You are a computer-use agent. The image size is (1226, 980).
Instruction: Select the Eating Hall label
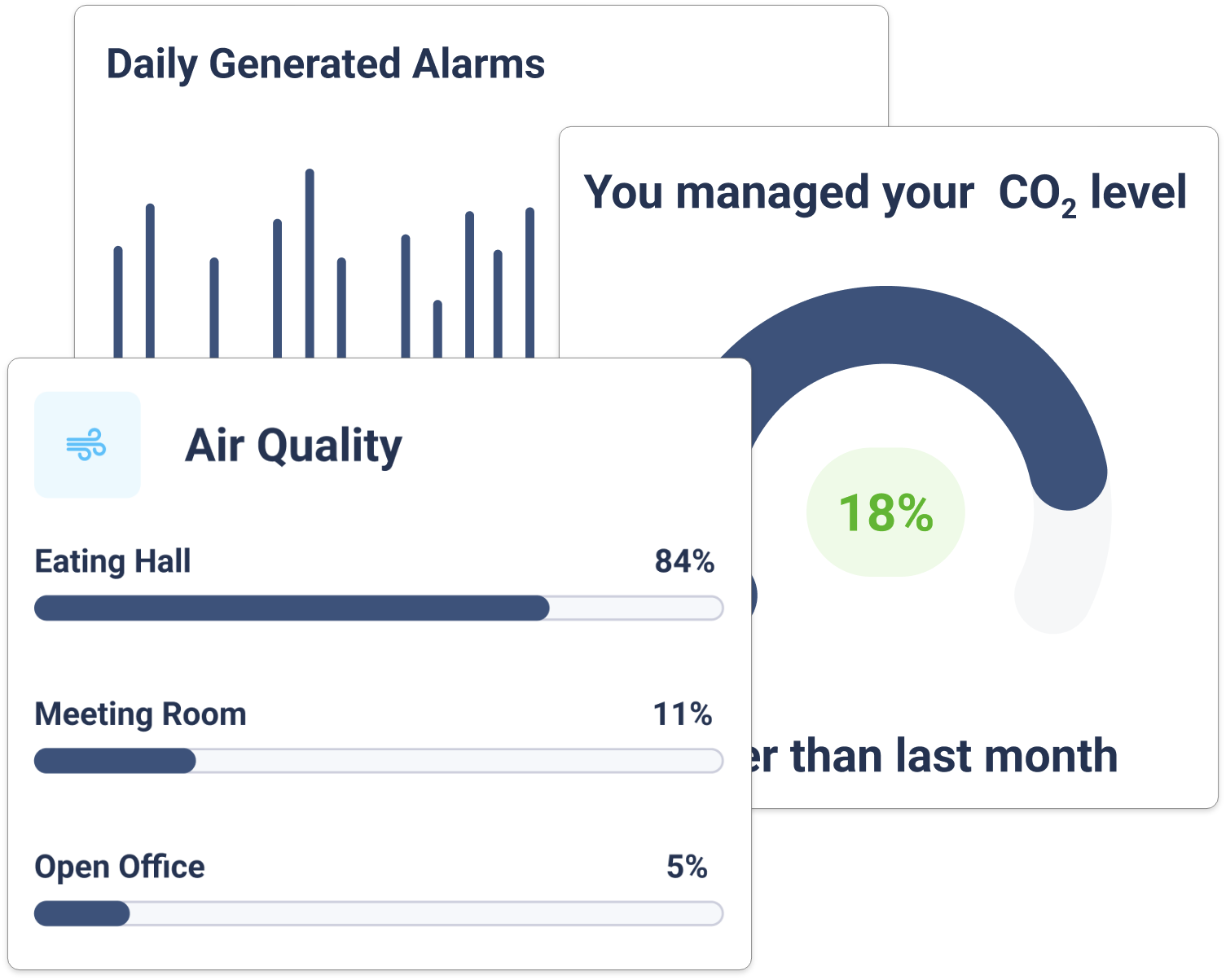tap(112, 561)
